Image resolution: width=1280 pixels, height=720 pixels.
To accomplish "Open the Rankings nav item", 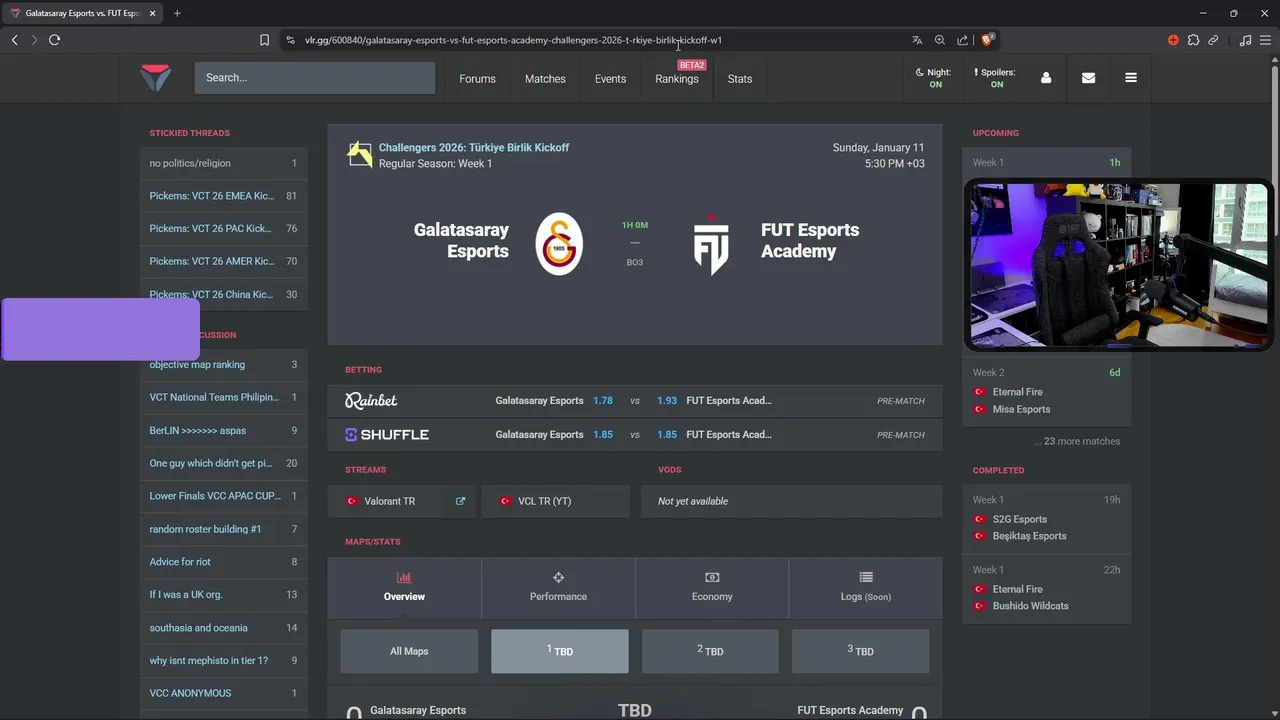I will (x=677, y=79).
